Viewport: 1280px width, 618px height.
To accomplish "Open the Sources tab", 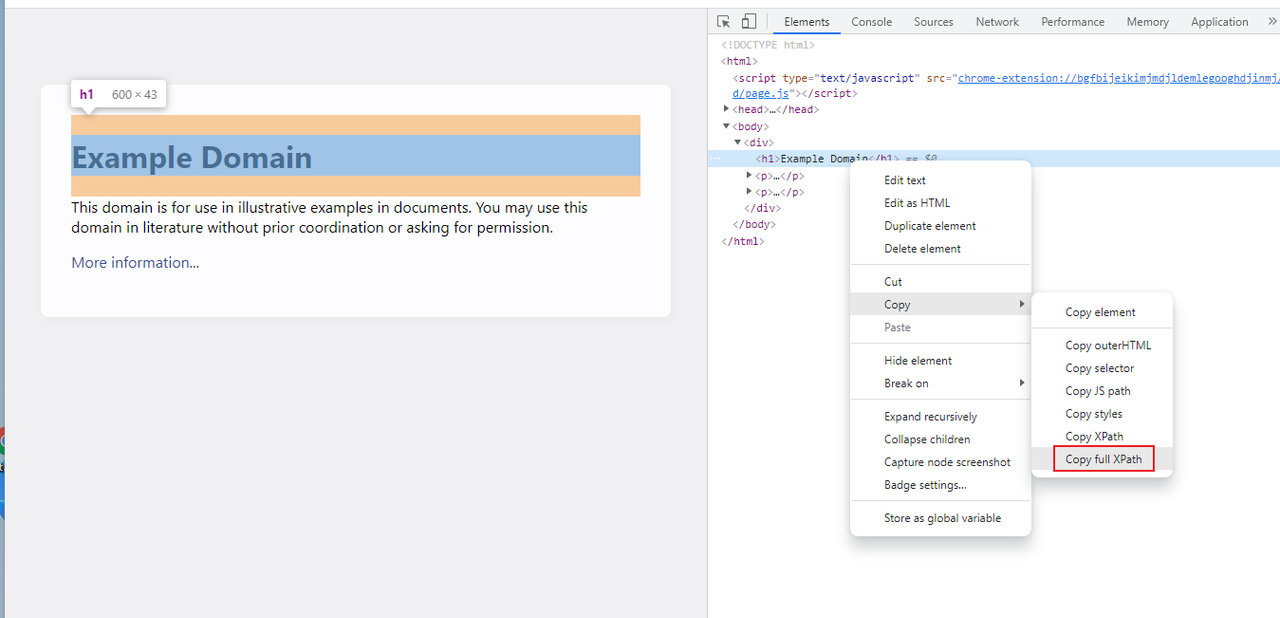I will click(x=934, y=22).
